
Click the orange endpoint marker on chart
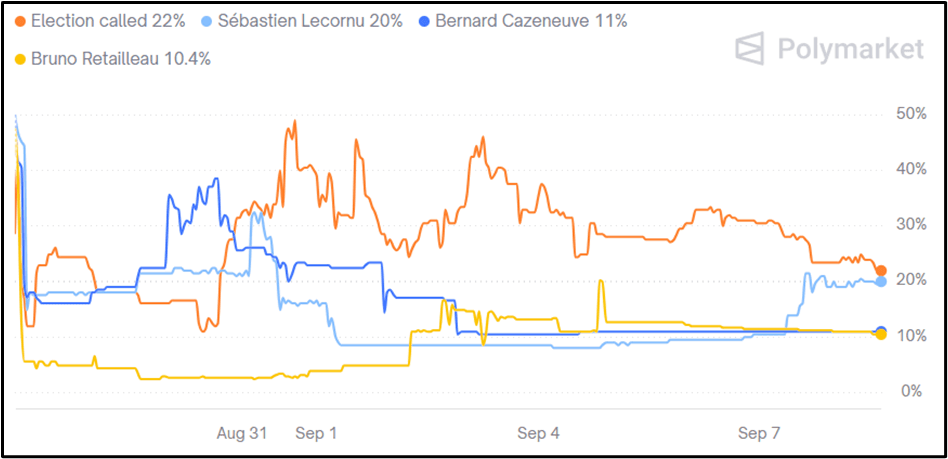(881, 271)
